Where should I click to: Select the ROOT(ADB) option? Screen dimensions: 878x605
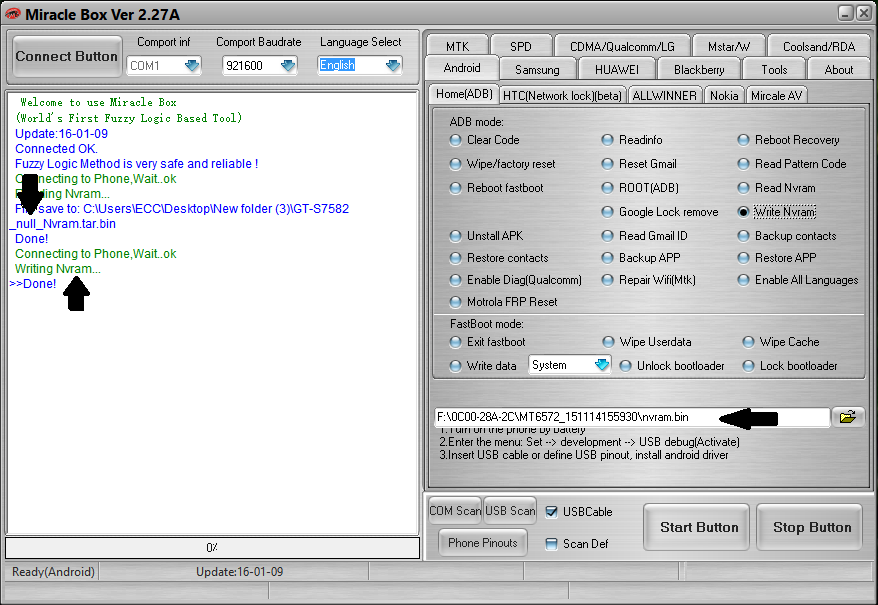coord(607,188)
